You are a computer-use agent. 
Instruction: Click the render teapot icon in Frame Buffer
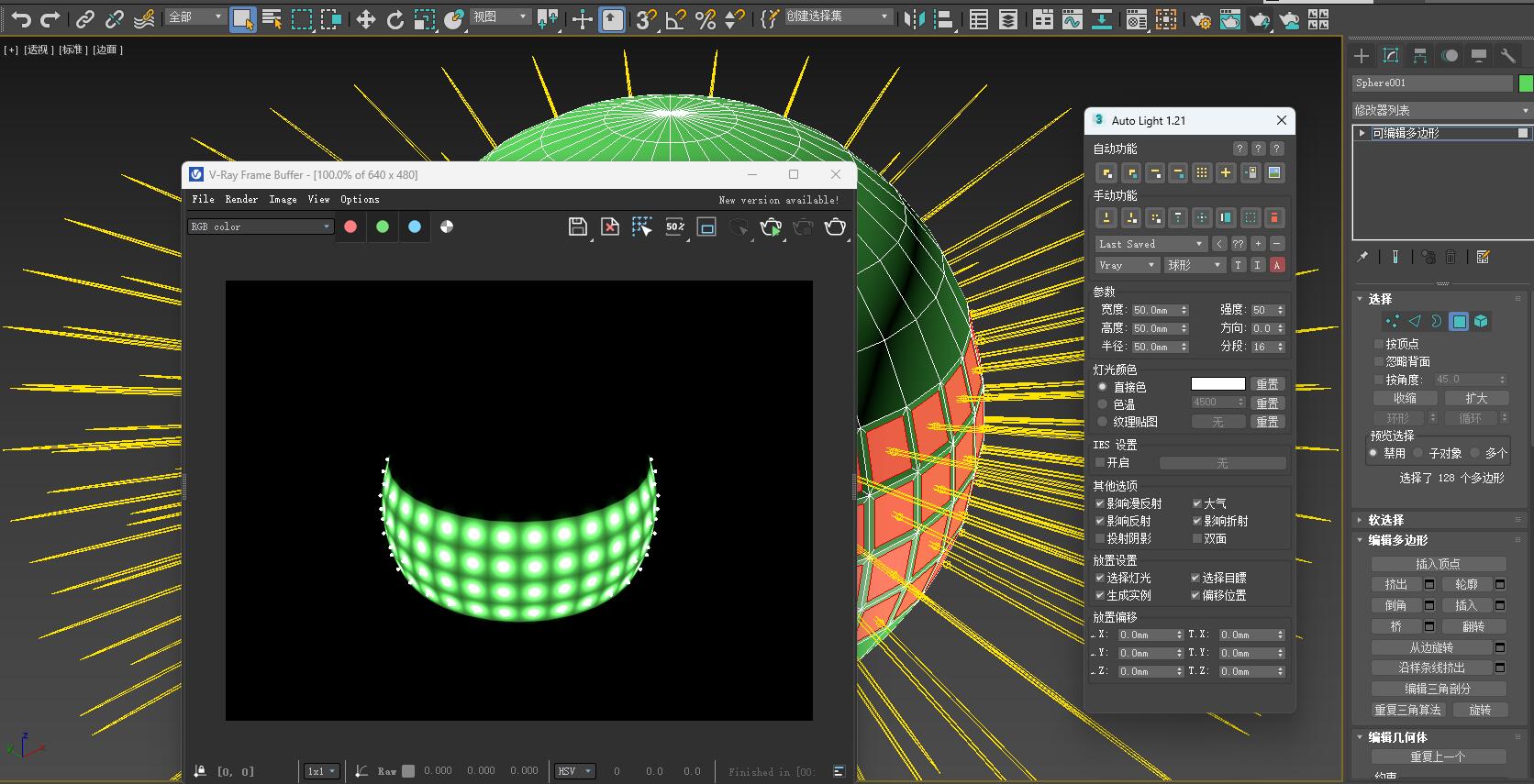835,226
